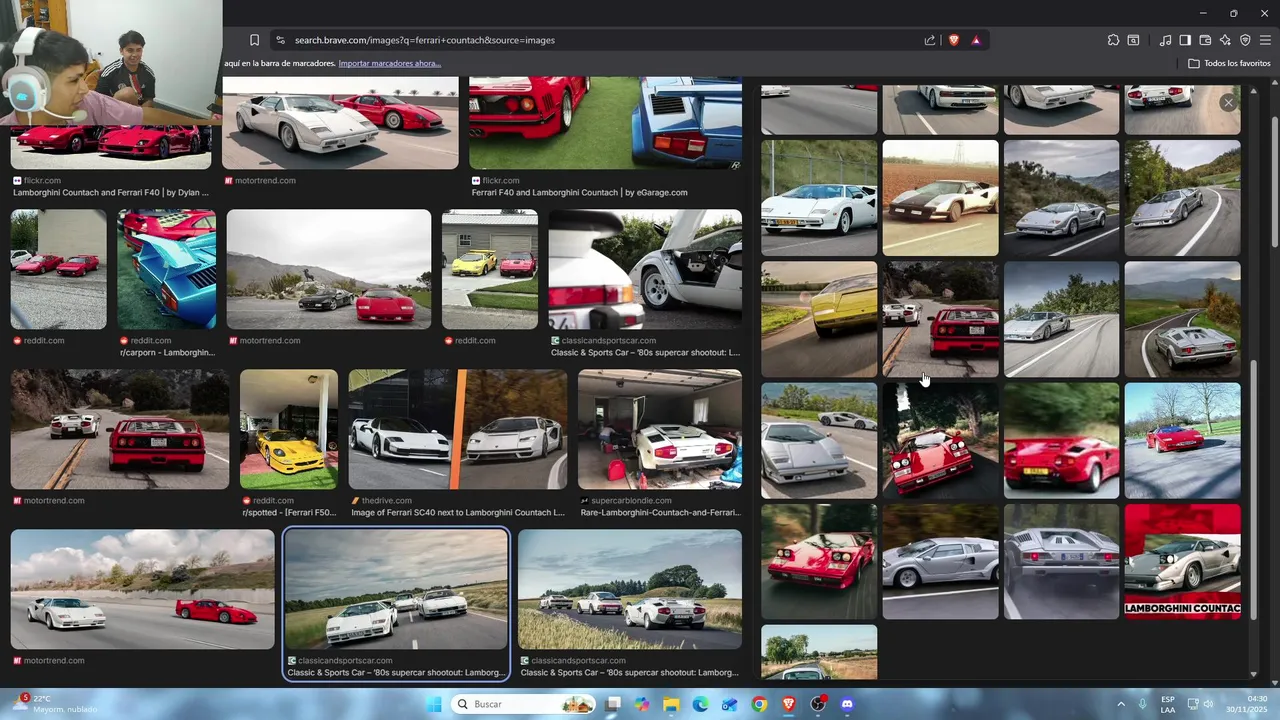
Task: Click thedrive.com source label
Action: pyautogui.click(x=386, y=500)
